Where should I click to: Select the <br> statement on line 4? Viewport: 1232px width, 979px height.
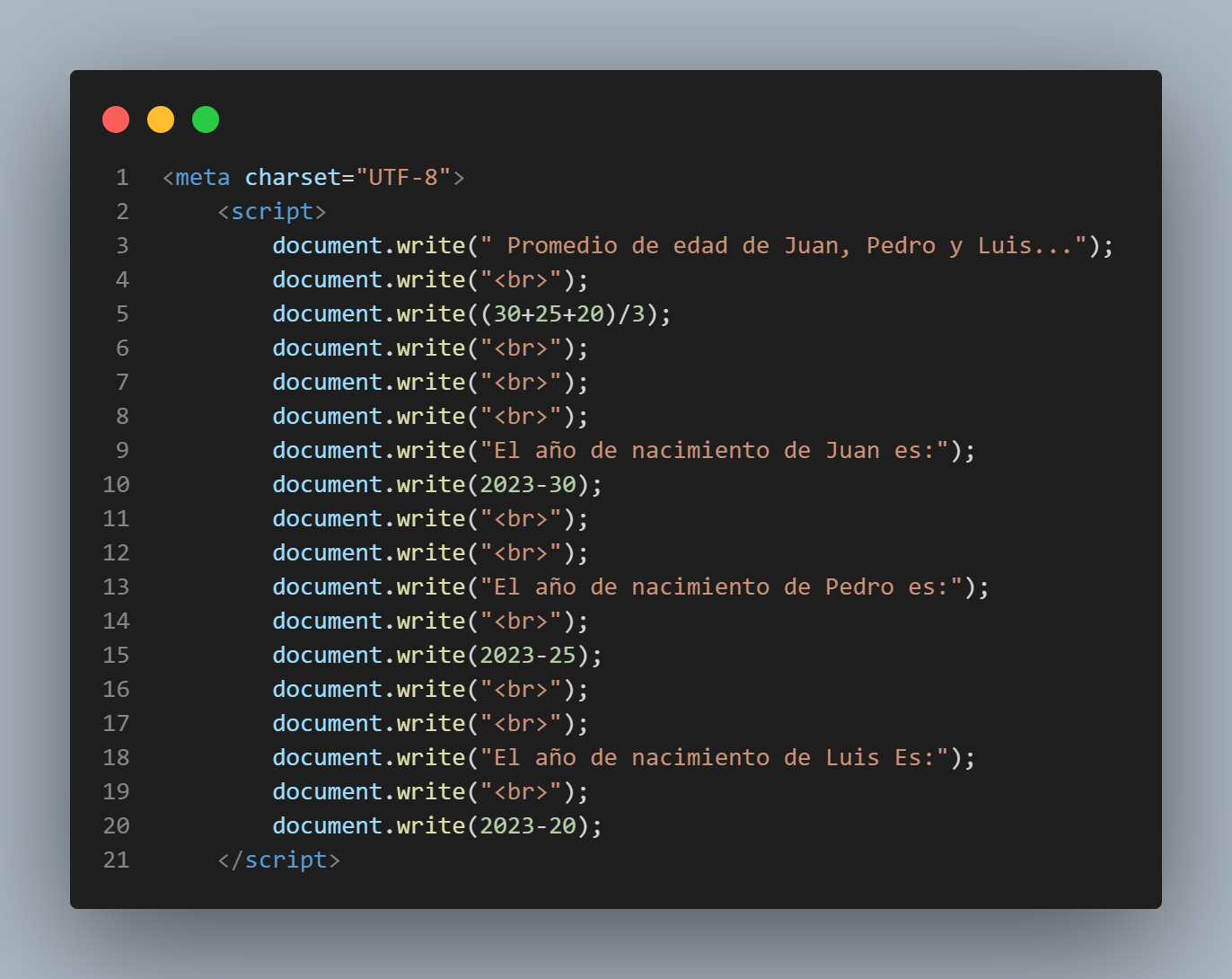click(x=431, y=280)
